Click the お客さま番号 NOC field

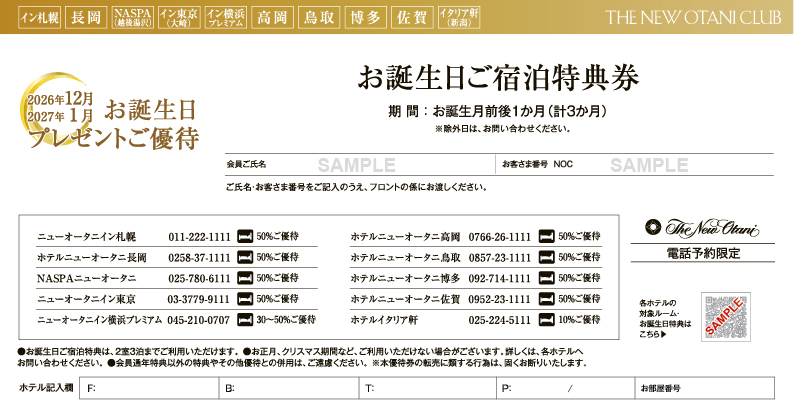[x=635, y=165]
